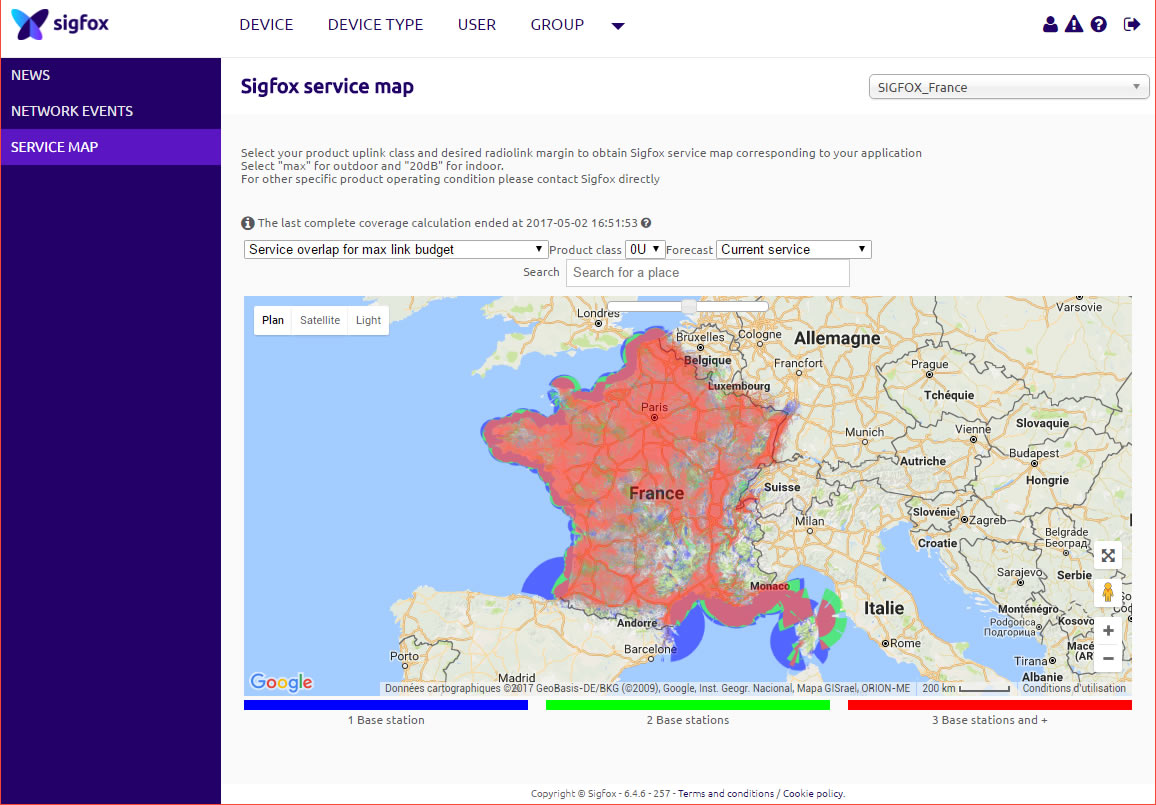Open the Cookie policy link
Viewport: 1156px width, 805px height.
pos(812,794)
